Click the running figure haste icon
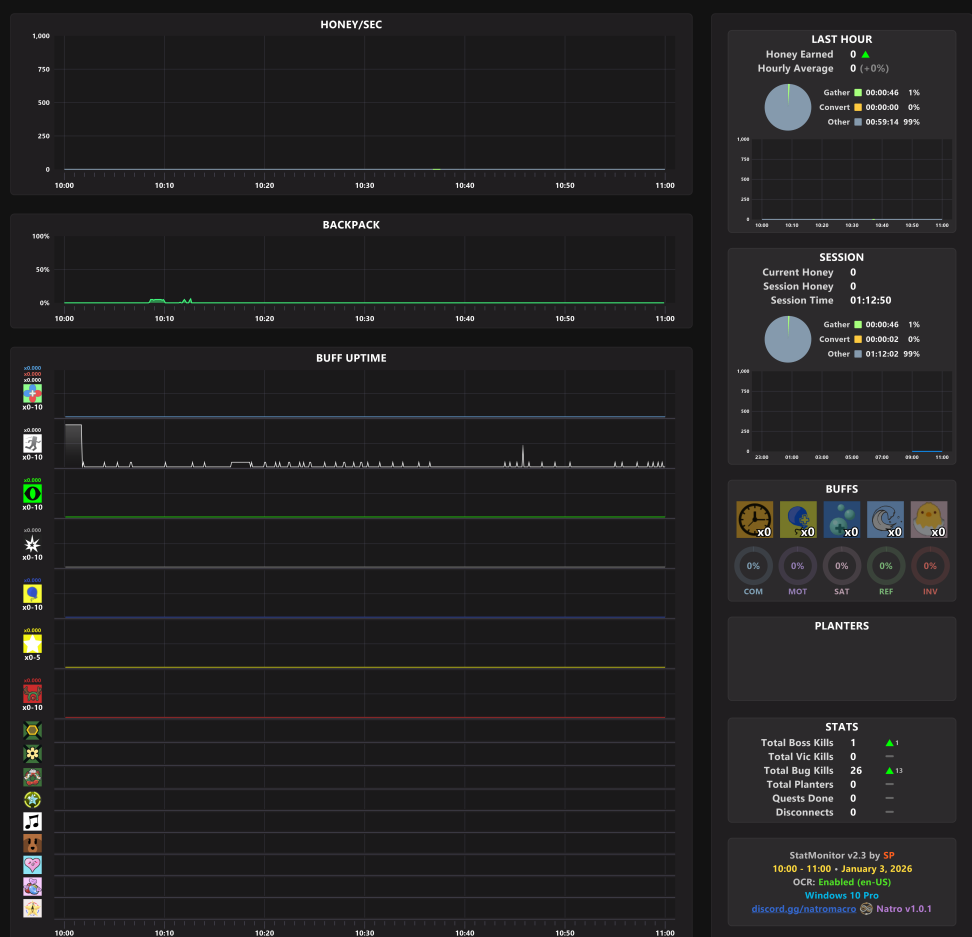 (32, 444)
